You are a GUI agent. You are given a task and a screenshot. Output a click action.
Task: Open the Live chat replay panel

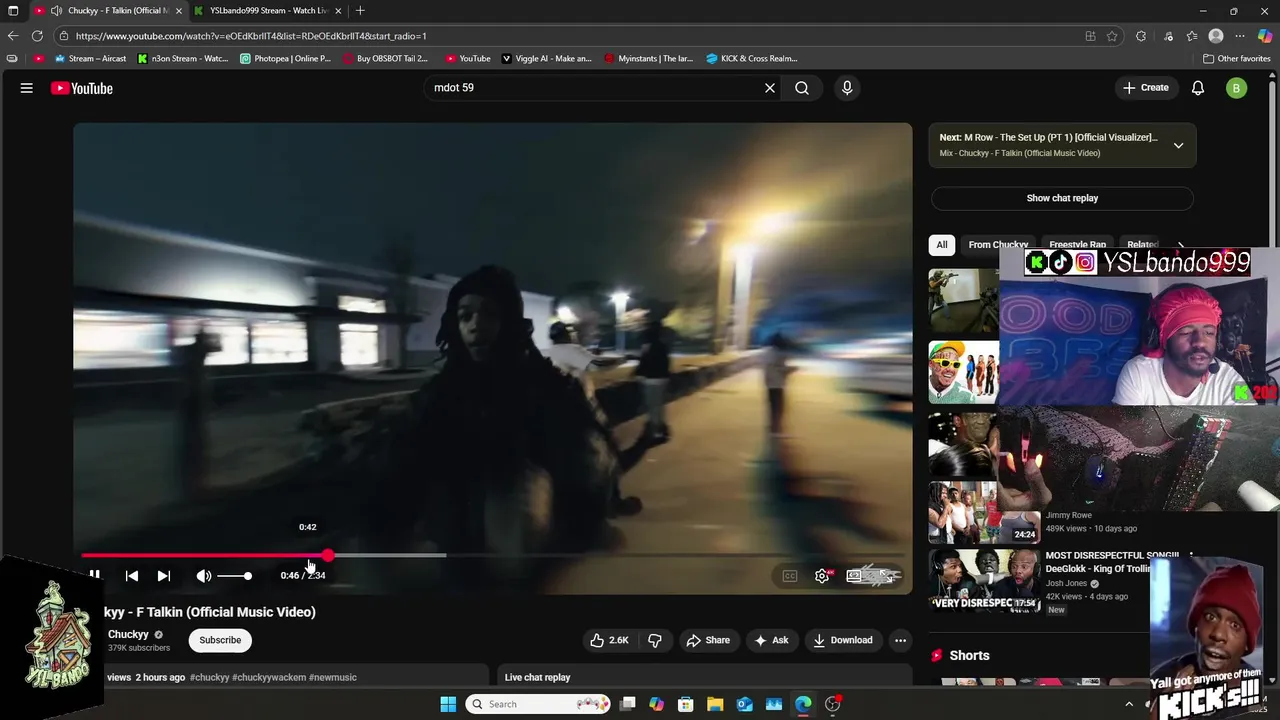coord(704,677)
